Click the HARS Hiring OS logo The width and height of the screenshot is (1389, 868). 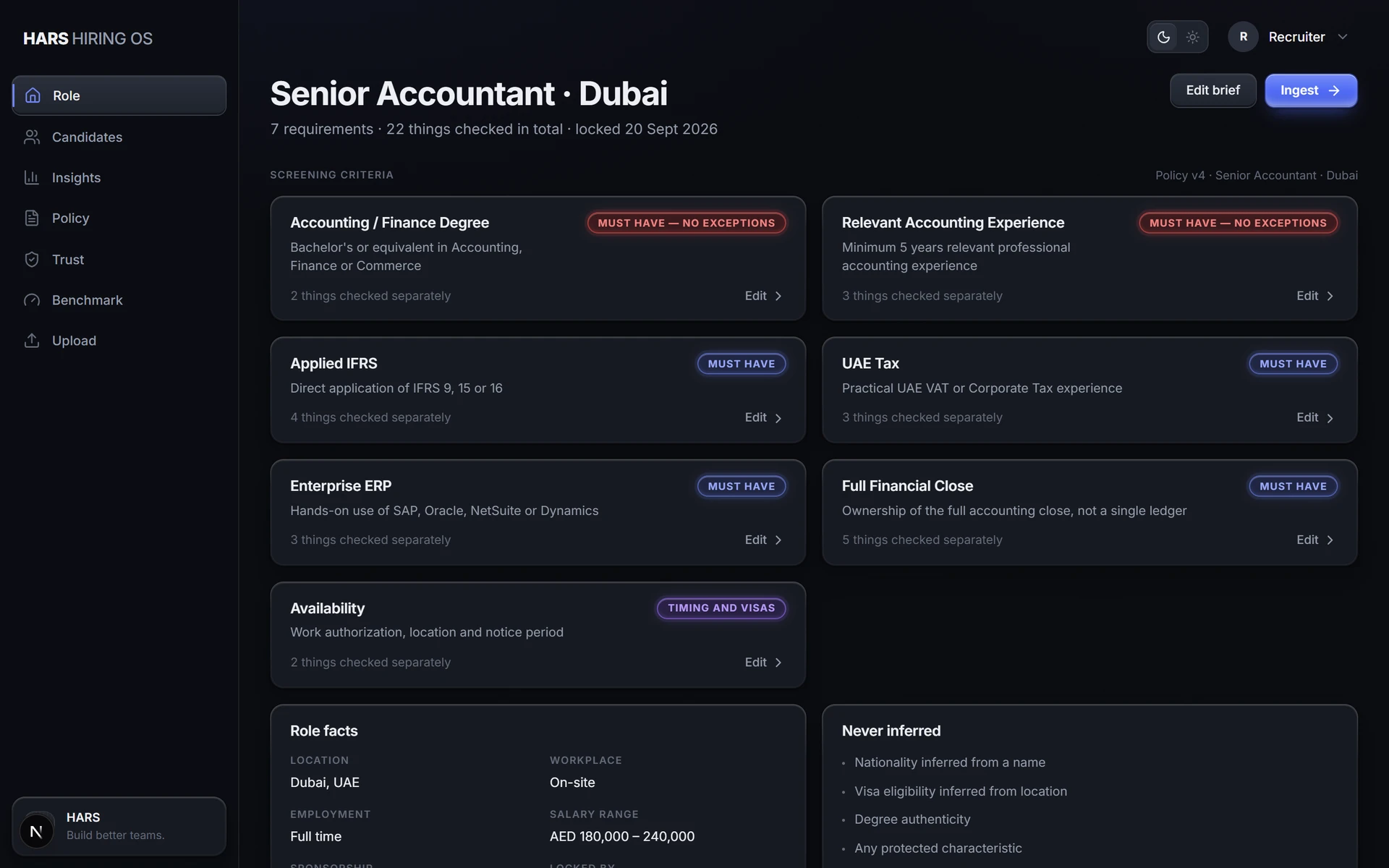(x=88, y=38)
